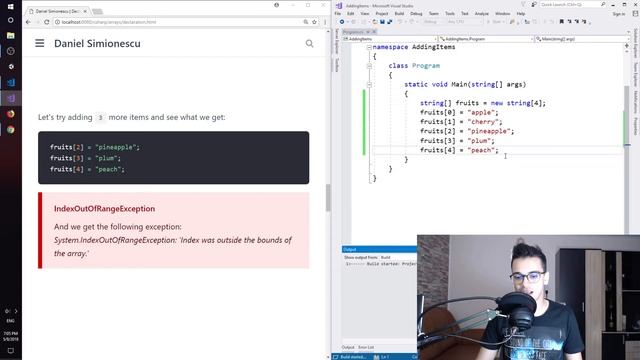Click the IndexOutOfRangeException heading on web page
The height and width of the screenshot is (360, 640).
pos(104,209)
